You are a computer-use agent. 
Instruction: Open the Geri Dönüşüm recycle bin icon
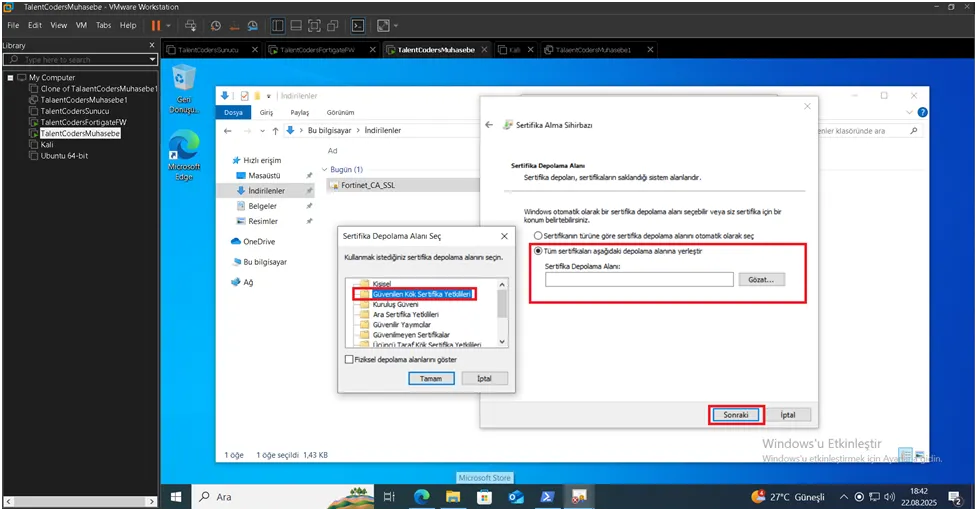click(184, 90)
